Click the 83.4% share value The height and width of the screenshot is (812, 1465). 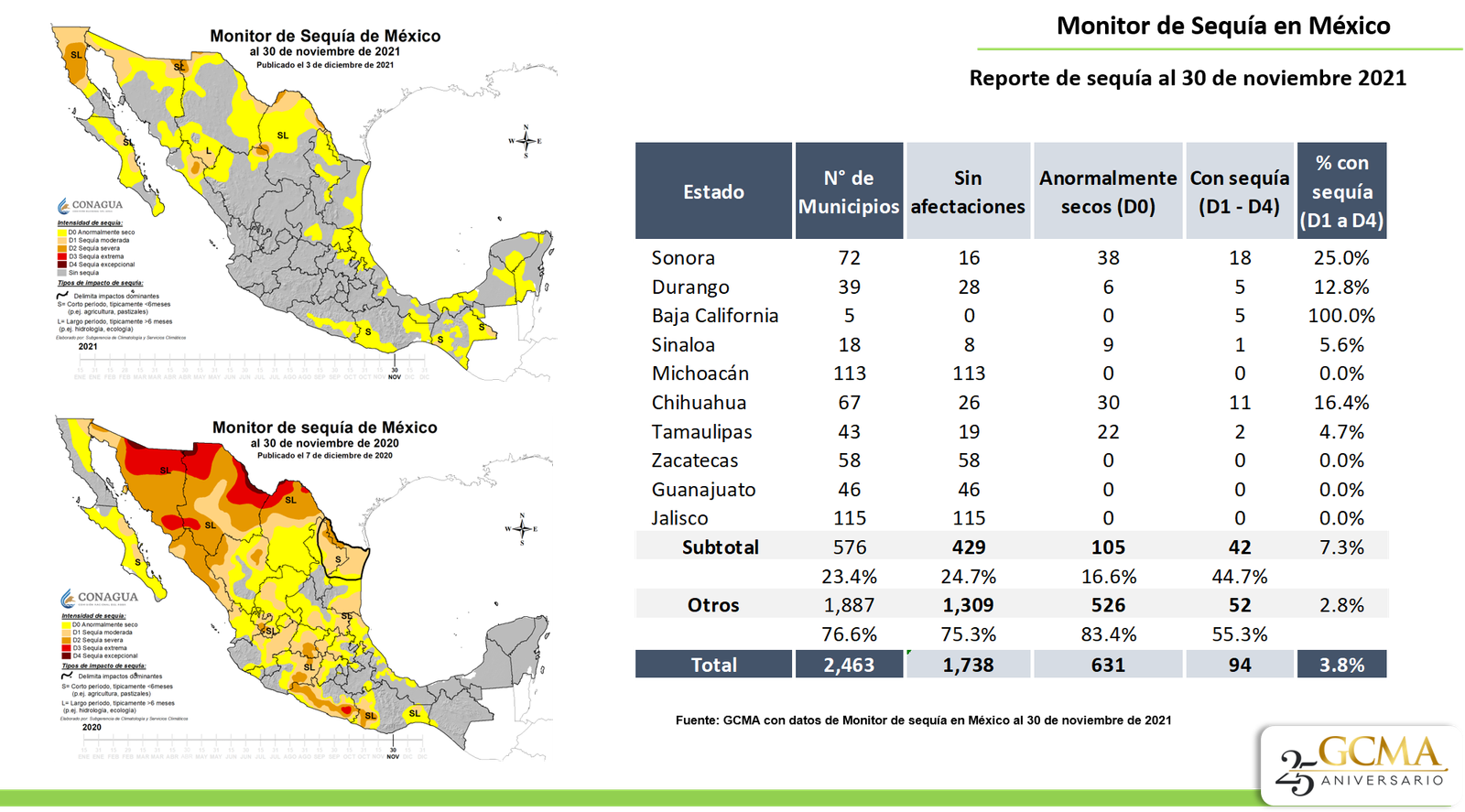point(1108,634)
